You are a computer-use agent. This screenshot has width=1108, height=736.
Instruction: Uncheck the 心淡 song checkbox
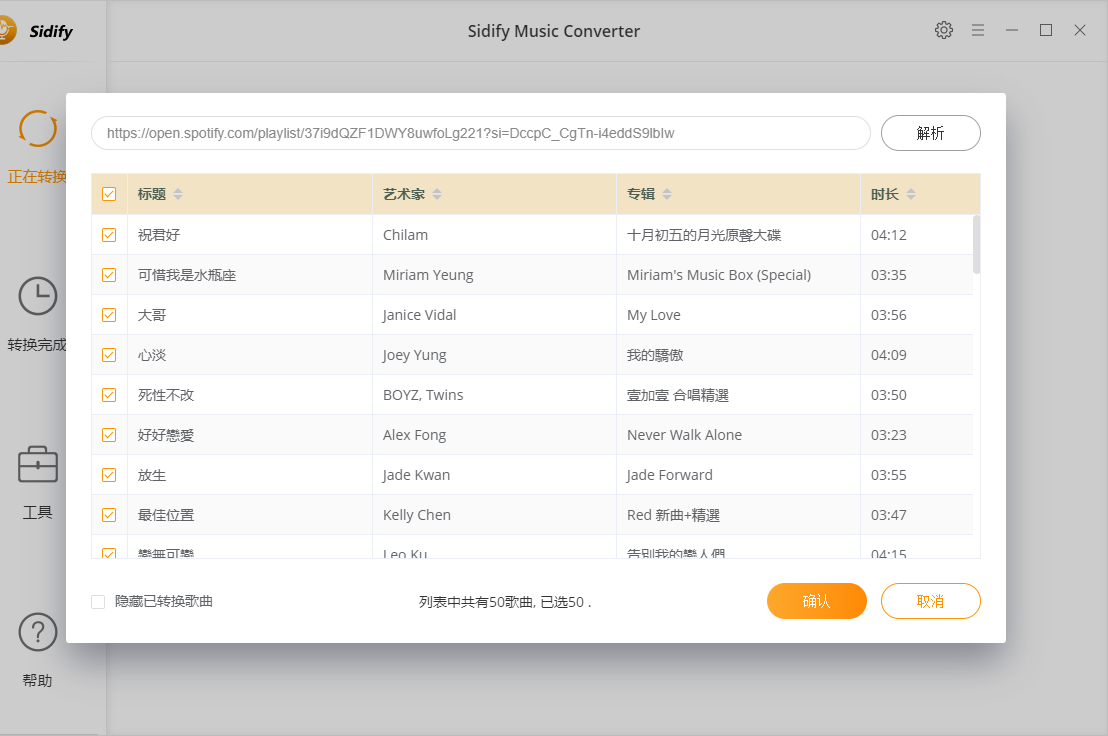pos(109,355)
